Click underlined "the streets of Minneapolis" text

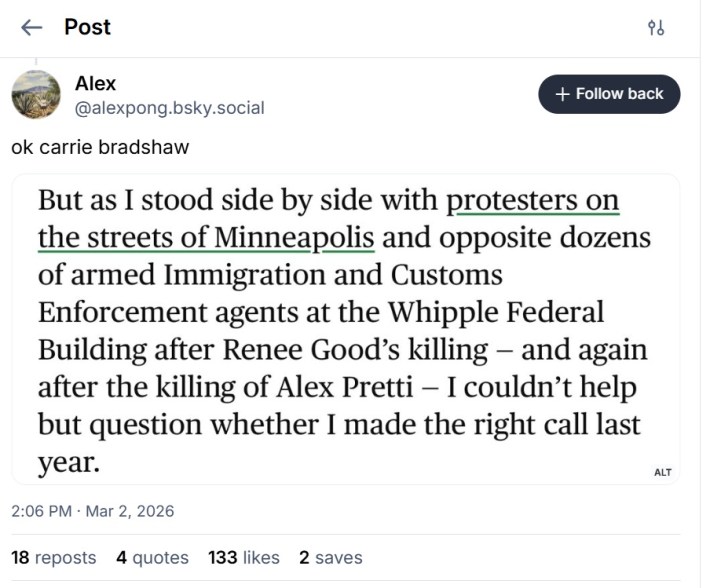click(206, 238)
